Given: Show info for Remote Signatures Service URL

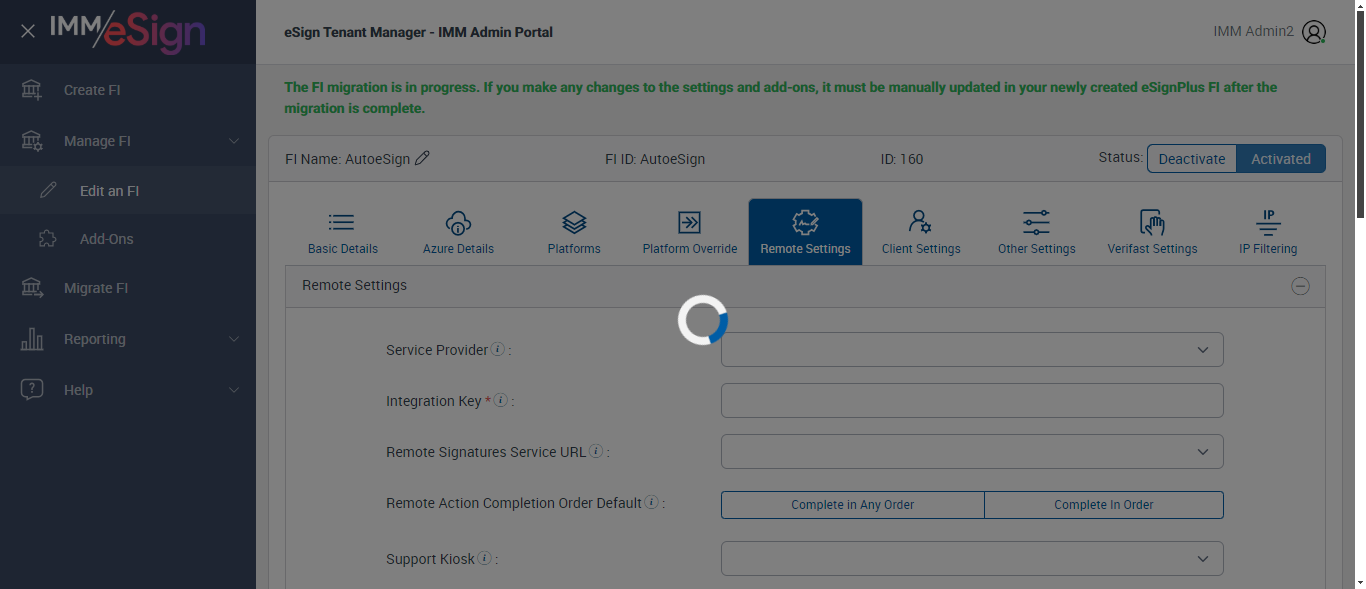Looking at the screenshot, I should coord(596,451).
